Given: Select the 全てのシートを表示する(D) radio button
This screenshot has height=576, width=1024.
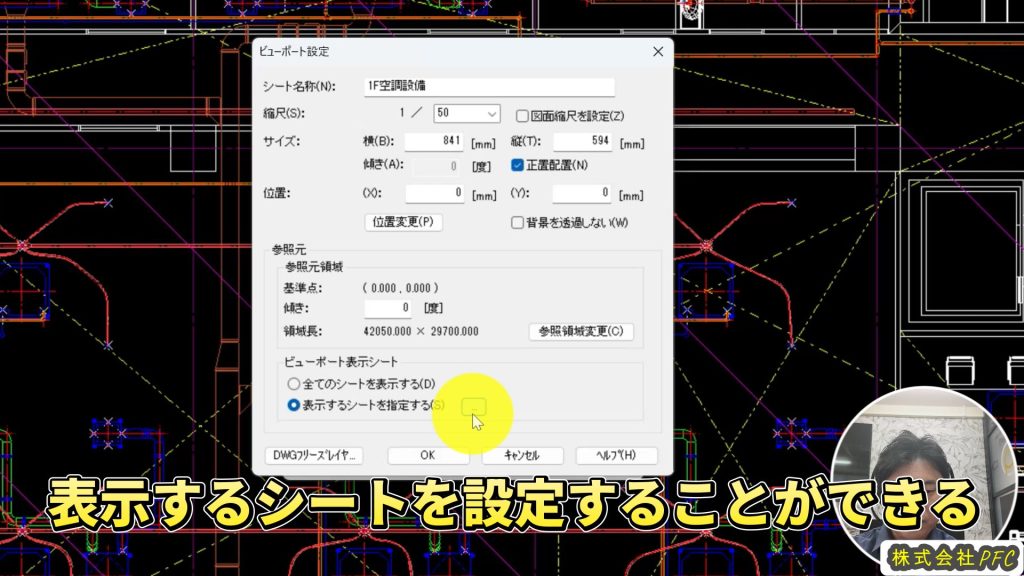Looking at the screenshot, I should pos(293,384).
